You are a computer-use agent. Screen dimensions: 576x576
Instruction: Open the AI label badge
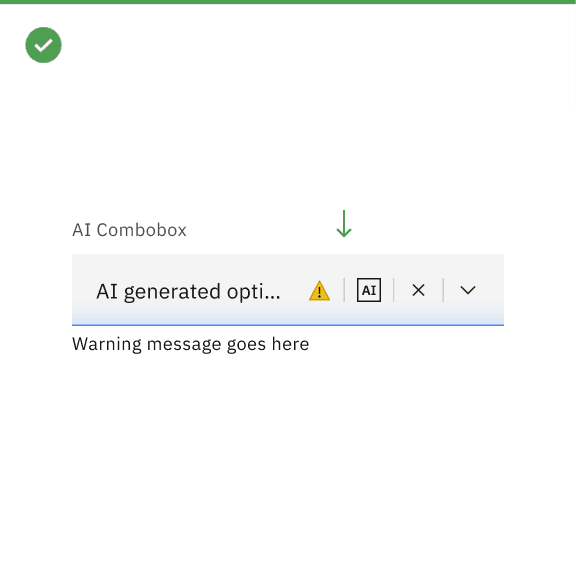[x=369, y=290]
